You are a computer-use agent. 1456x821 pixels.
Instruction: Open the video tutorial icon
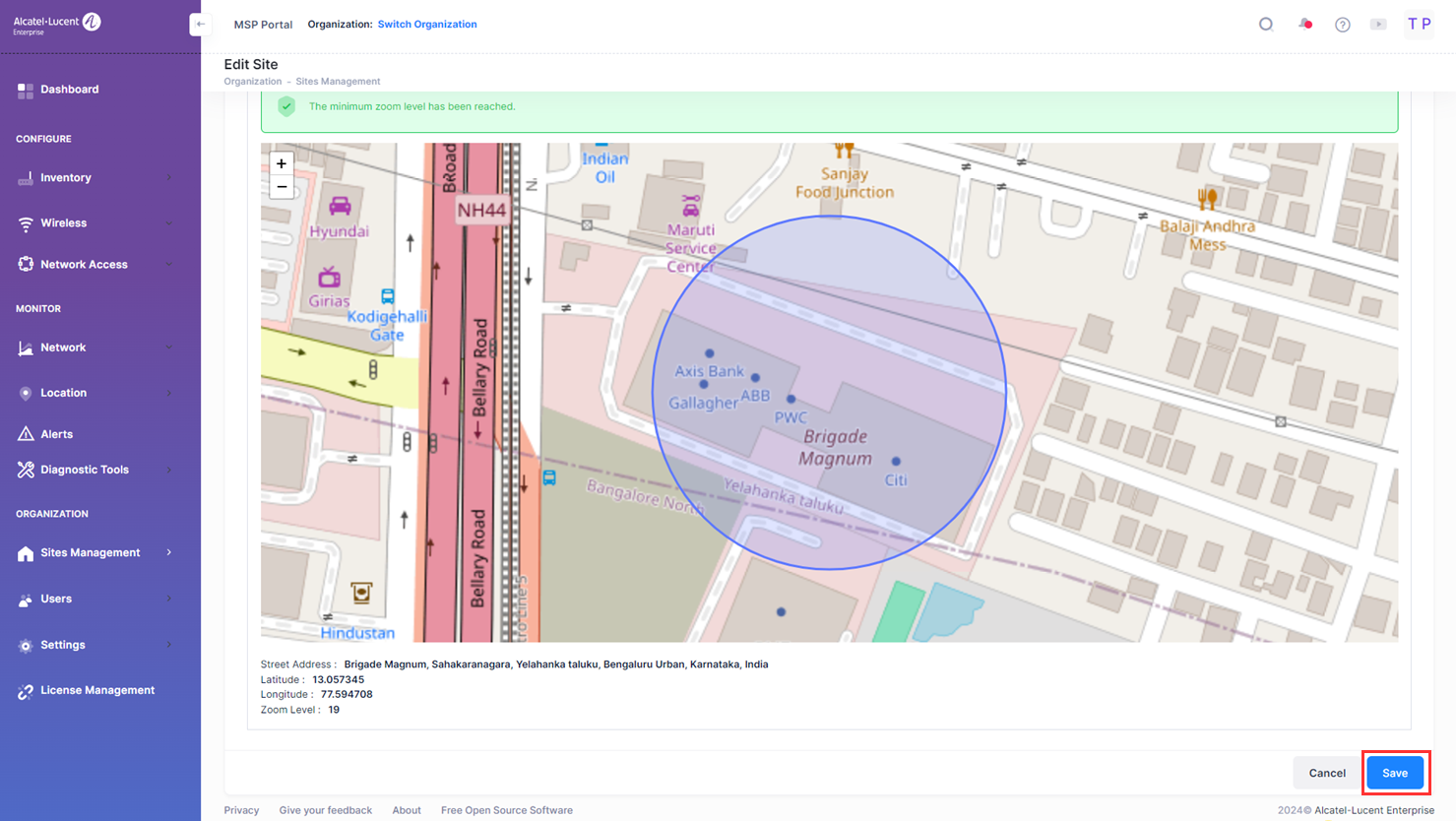pyautogui.click(x=1378, y=25)
